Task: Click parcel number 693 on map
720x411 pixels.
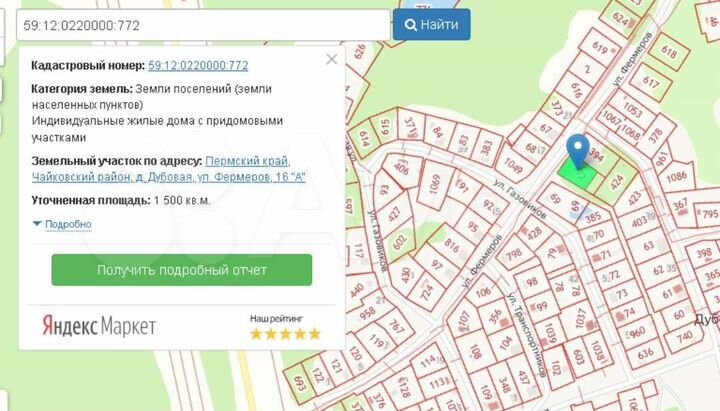Action: coord(299,384)
